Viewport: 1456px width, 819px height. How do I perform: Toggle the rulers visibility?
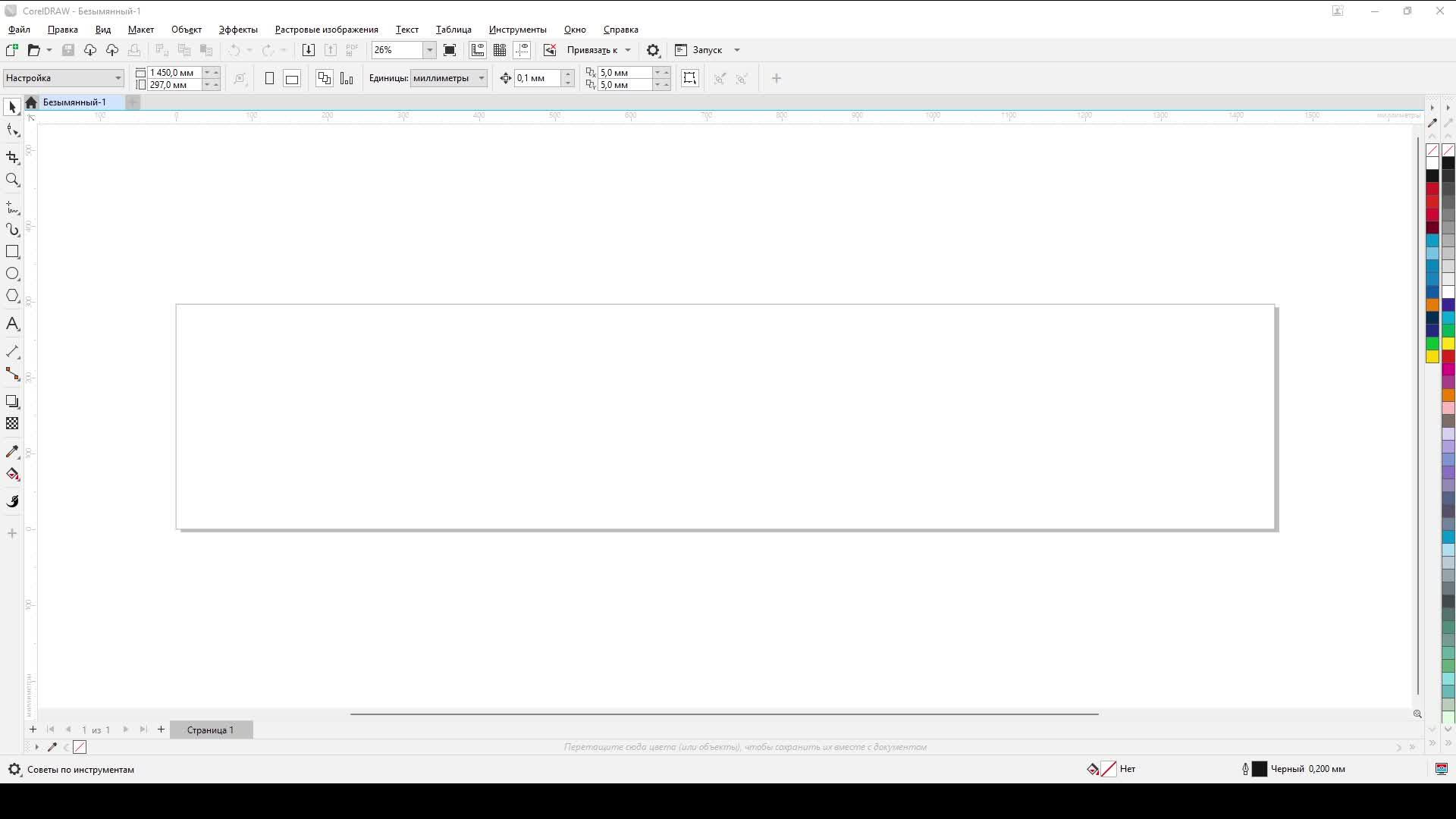point(478,50)
